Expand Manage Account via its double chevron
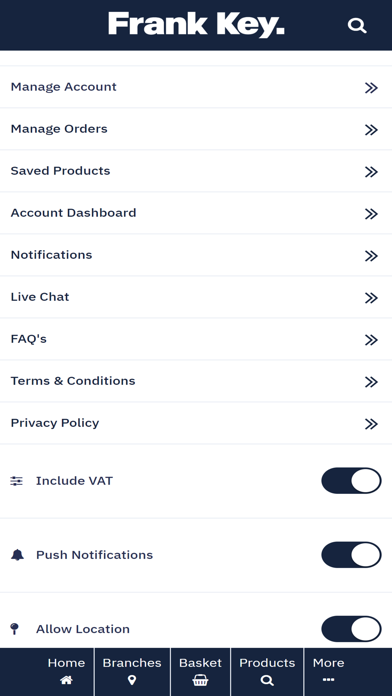 [x=371, y=88]
